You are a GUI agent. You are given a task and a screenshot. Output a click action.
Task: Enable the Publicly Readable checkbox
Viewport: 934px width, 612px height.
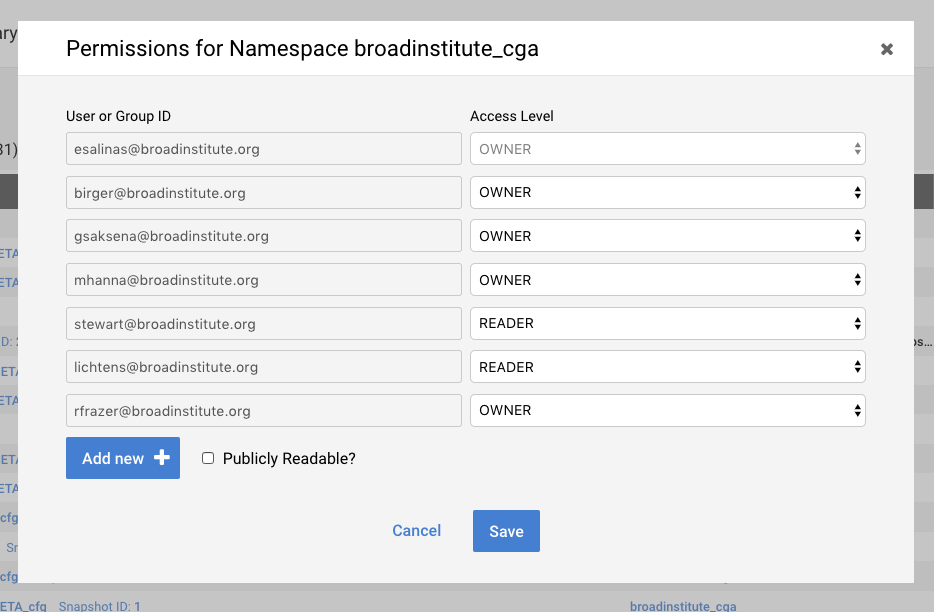(208, 458)
